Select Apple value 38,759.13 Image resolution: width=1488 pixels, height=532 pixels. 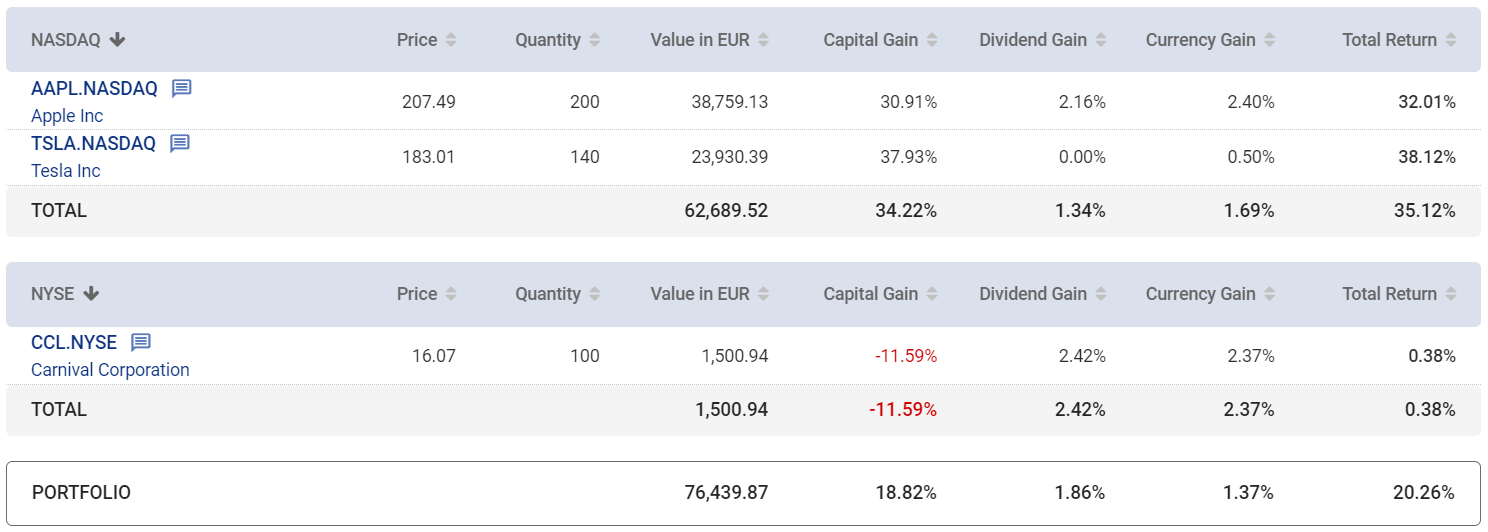point(730,102)
